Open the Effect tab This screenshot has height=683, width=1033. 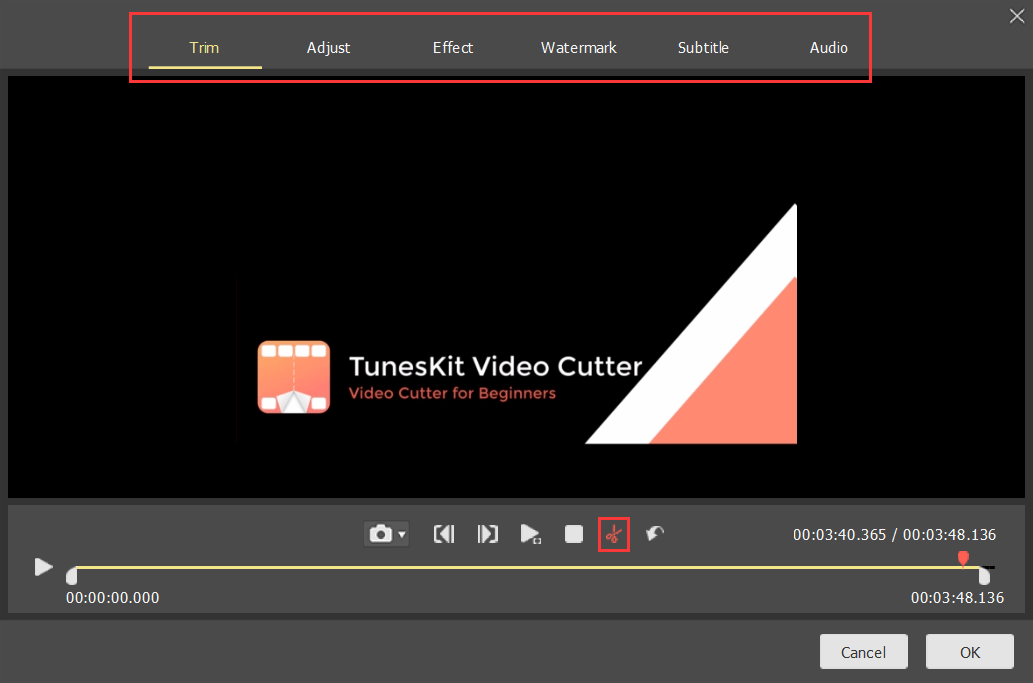[x=453, y=47]
